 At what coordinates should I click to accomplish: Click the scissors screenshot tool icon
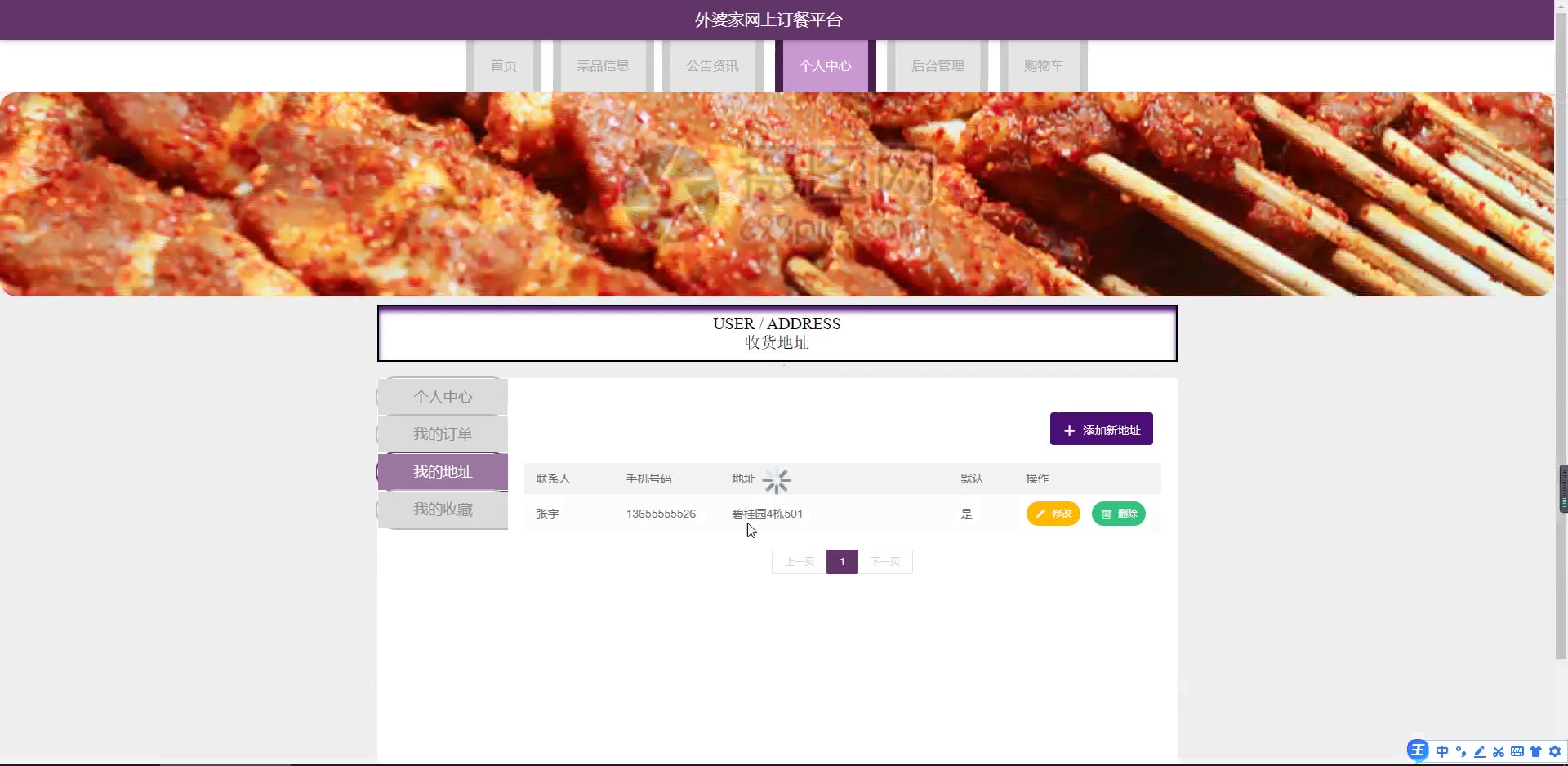(1499, 751)
